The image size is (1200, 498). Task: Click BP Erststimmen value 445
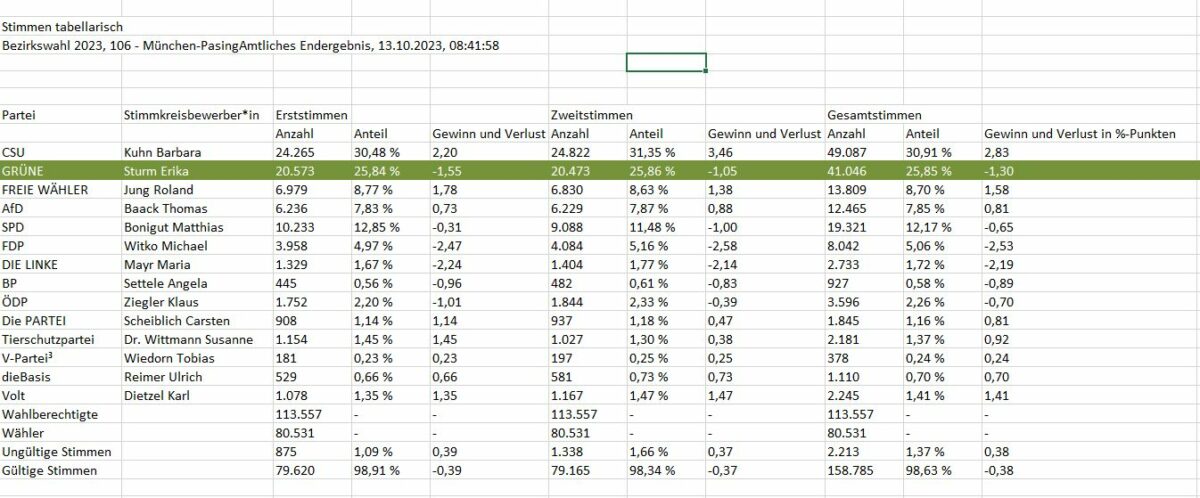(x=286, y=283)
